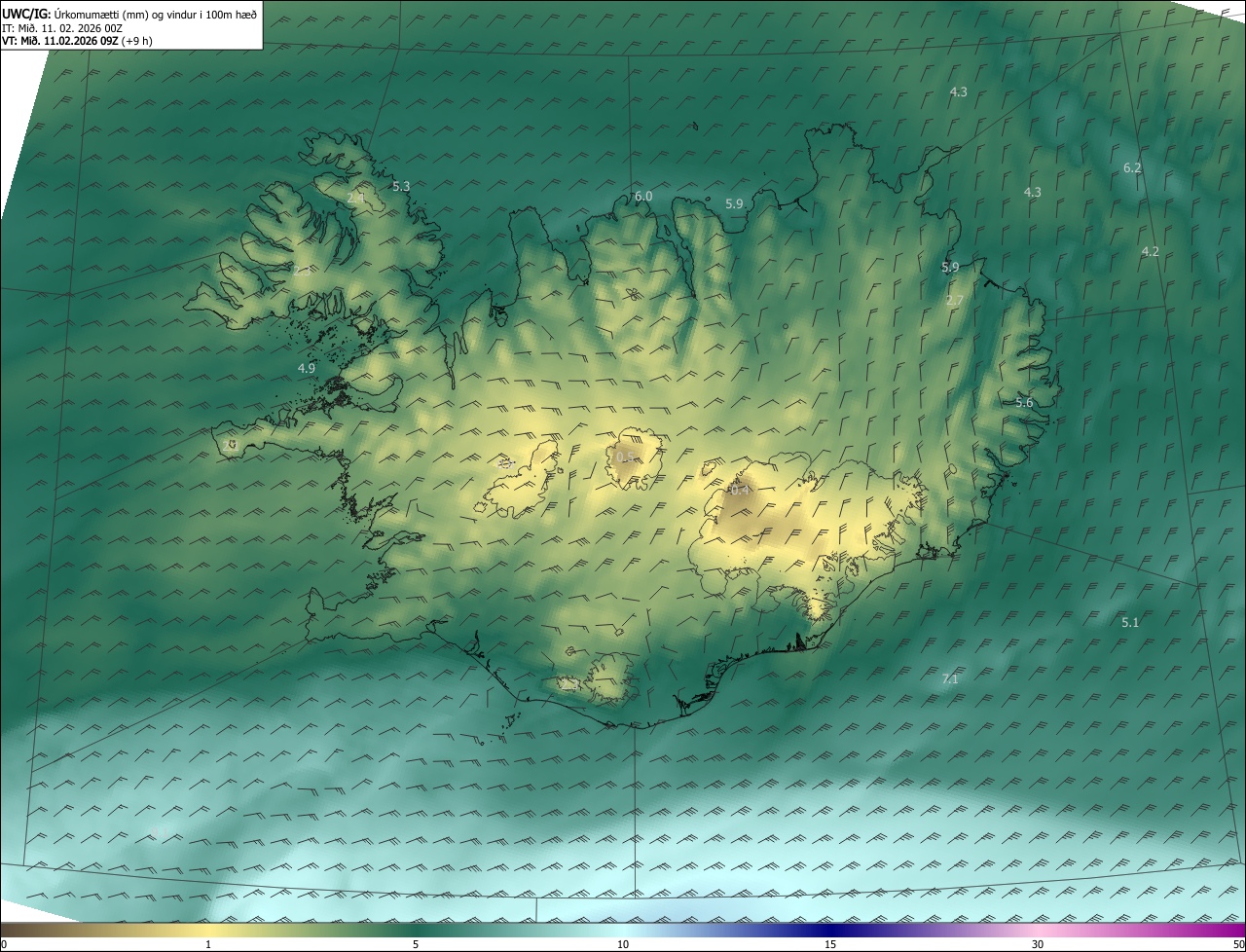Click the 'VT: Mið. 11.02.2026 09Z (+9 h)' line
The height and width of the screenshot is (952, 1246).
(77, 42)
